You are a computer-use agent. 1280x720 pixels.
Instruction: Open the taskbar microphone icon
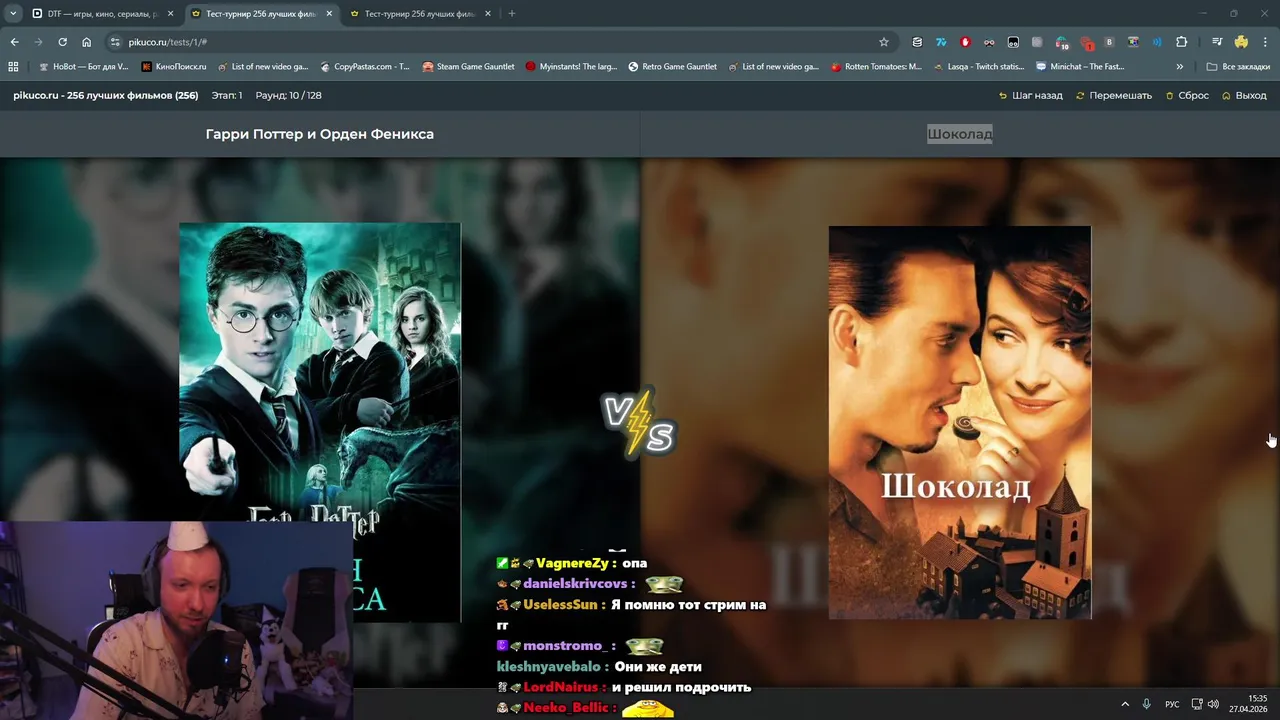[1147, 704]
